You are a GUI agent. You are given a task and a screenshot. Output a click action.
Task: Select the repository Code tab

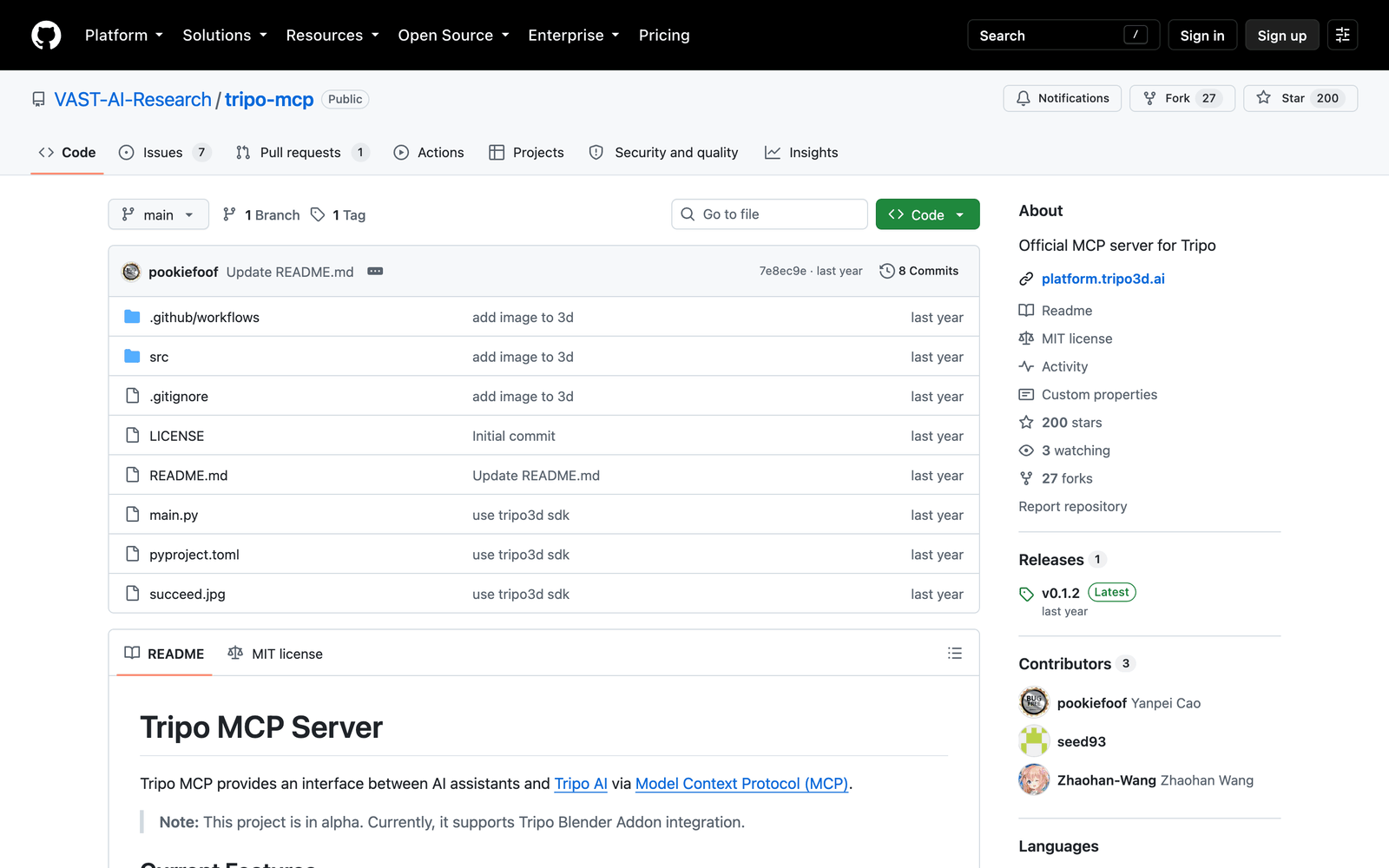click(67, 153)
